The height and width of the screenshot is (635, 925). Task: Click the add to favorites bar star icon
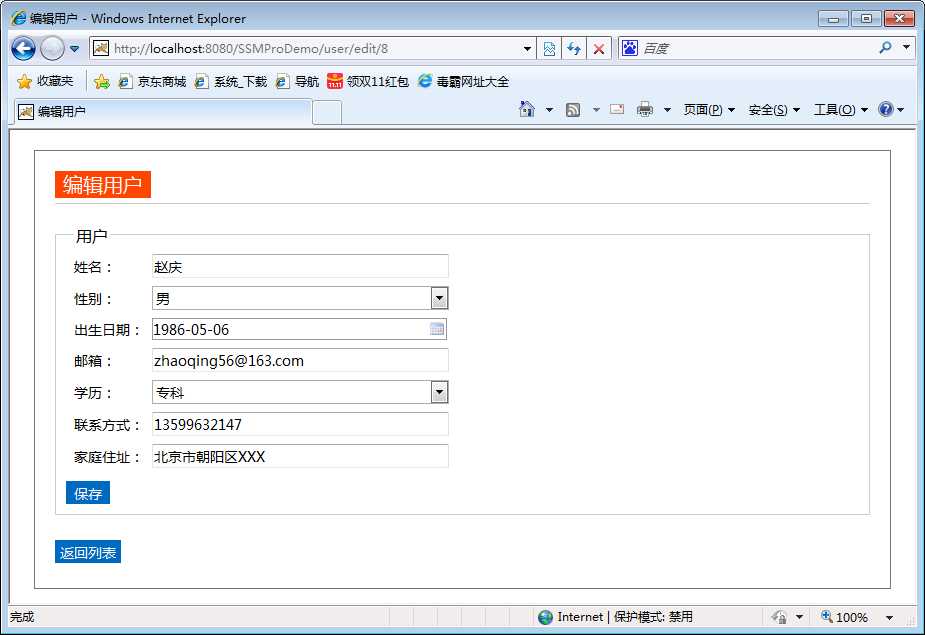[x=101, y=81]
